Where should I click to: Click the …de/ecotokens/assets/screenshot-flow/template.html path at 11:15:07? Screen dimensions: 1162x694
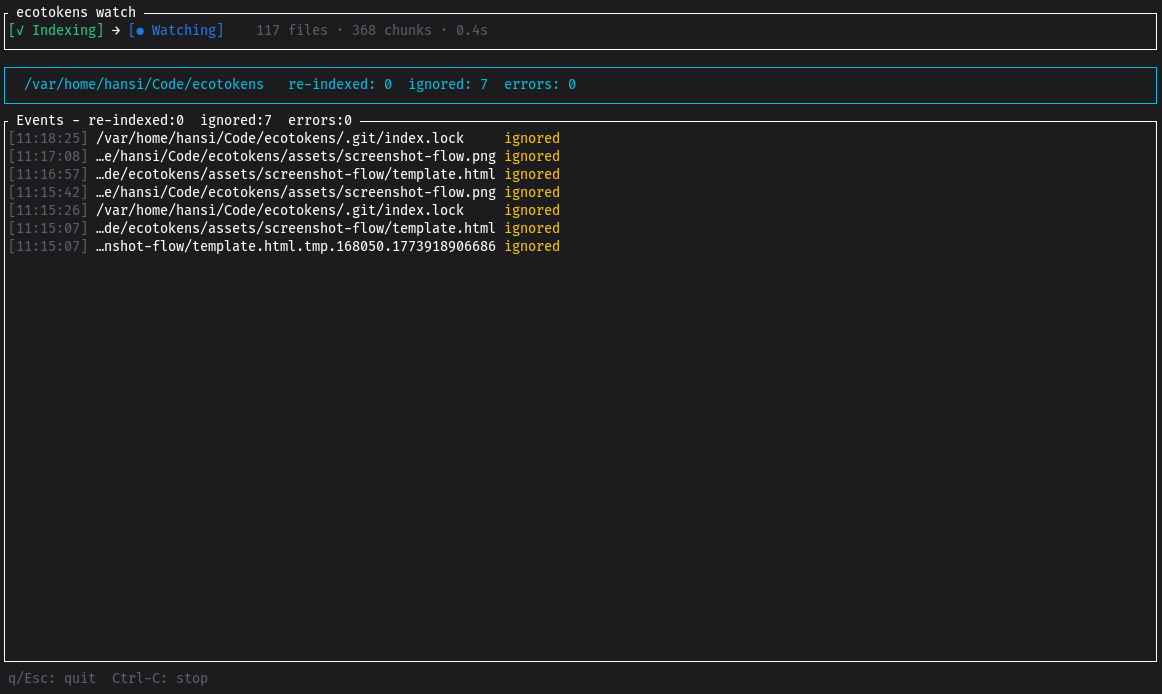click(x=296, y=228)
